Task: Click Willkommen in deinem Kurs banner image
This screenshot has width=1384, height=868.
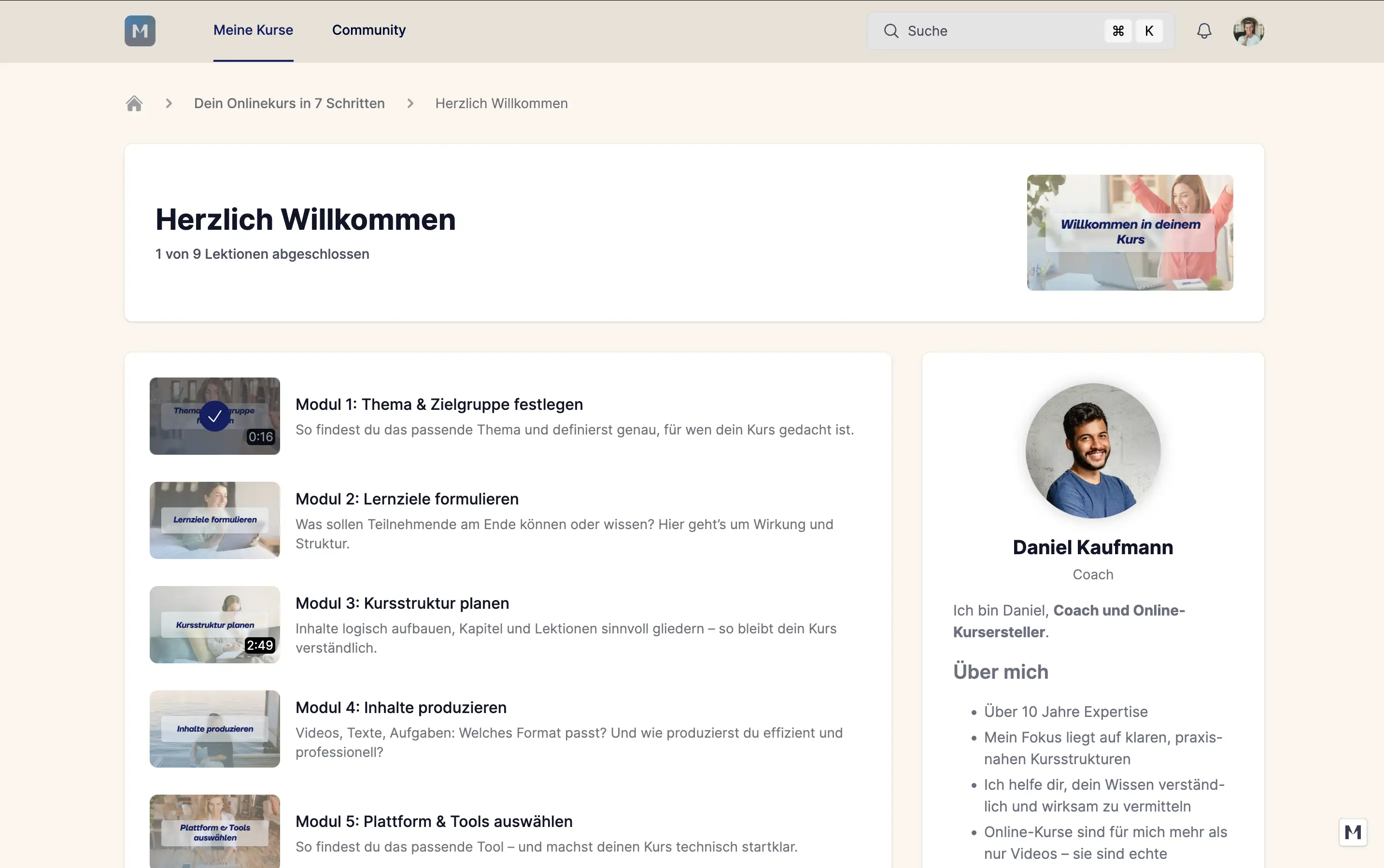Action: point(1130,233)
